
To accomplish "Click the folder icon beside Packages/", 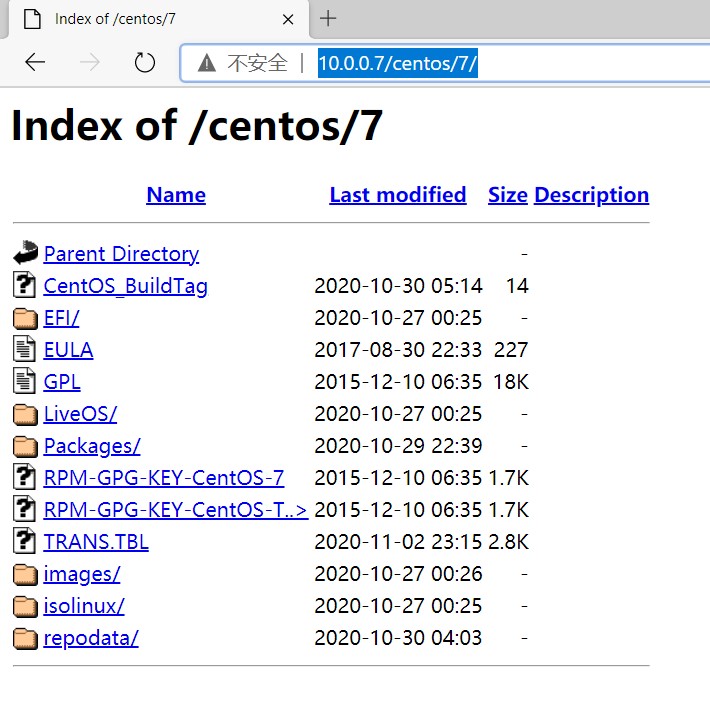I will click(x=25, y=446).
